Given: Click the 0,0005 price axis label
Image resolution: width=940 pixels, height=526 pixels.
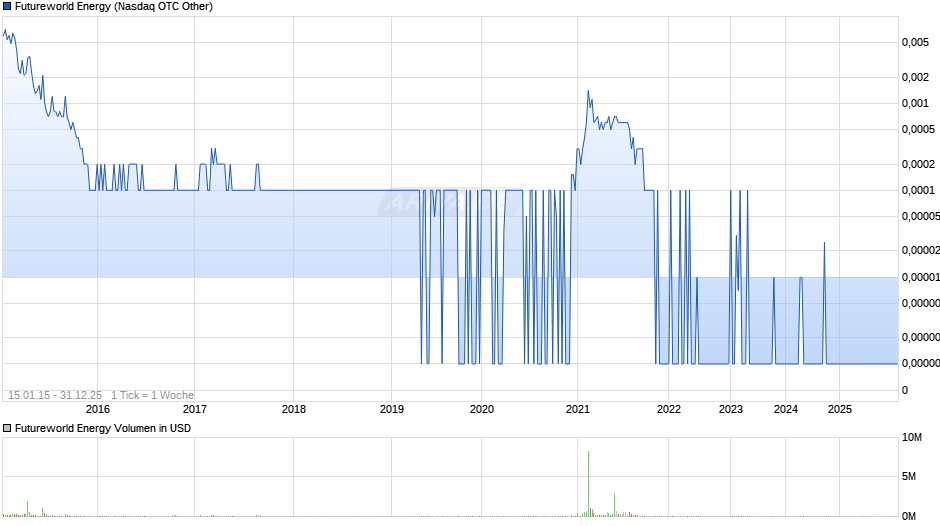Looking at the screenshot, I should [x=918, y=130].
